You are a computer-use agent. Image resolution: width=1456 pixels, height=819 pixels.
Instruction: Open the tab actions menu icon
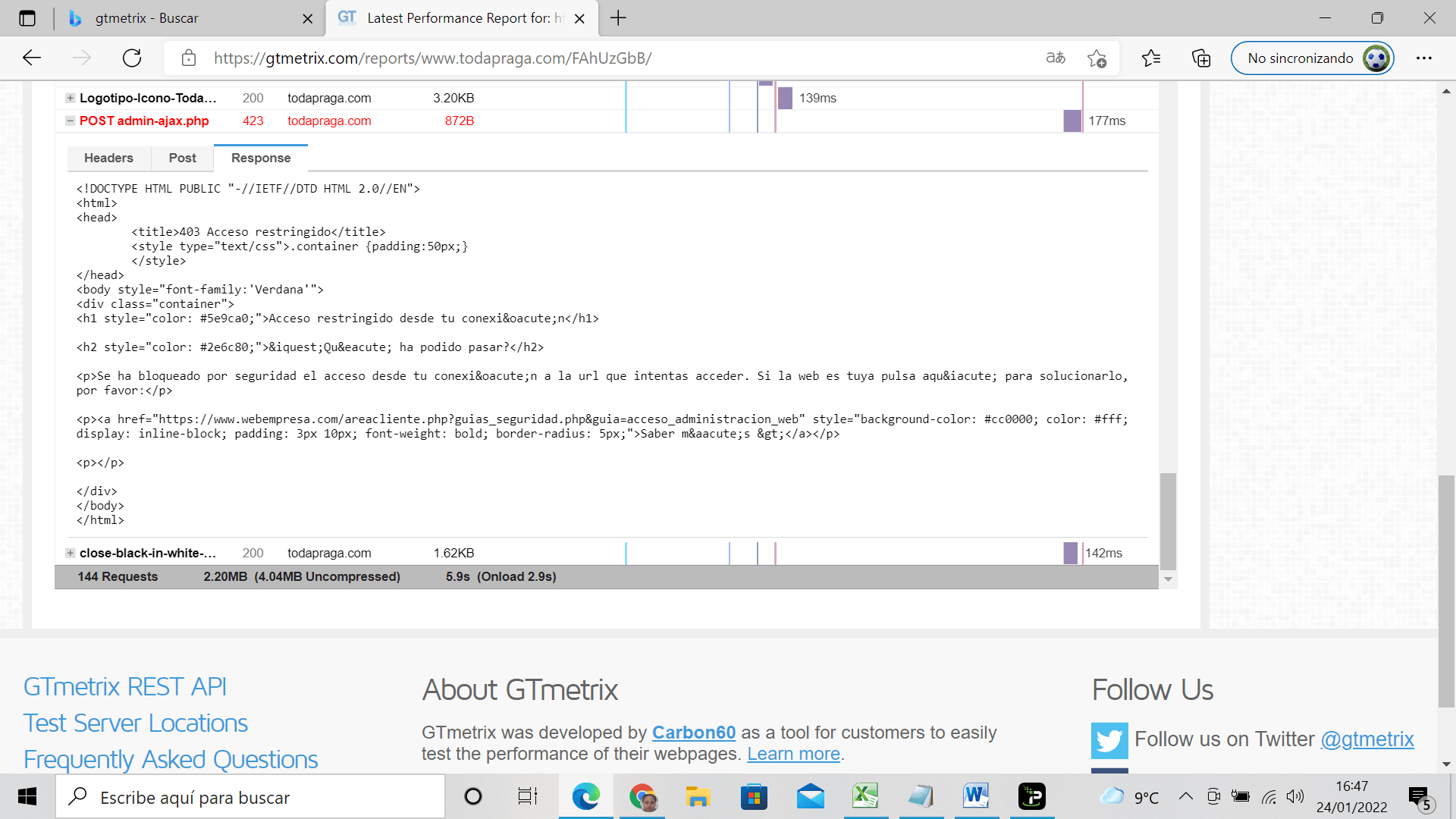[x=27, y=18]
